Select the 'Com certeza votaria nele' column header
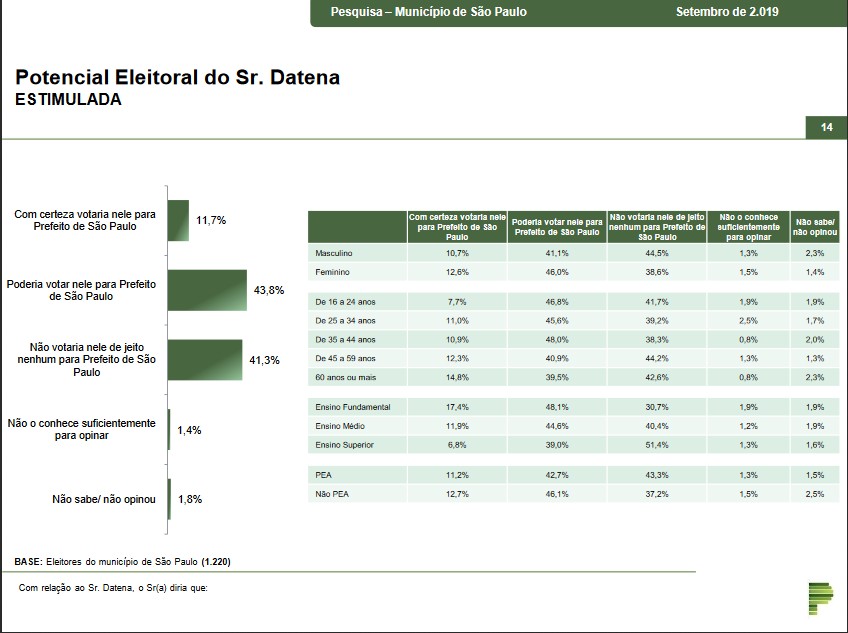Viewport: 848px width, 633px height. (456, 226)
